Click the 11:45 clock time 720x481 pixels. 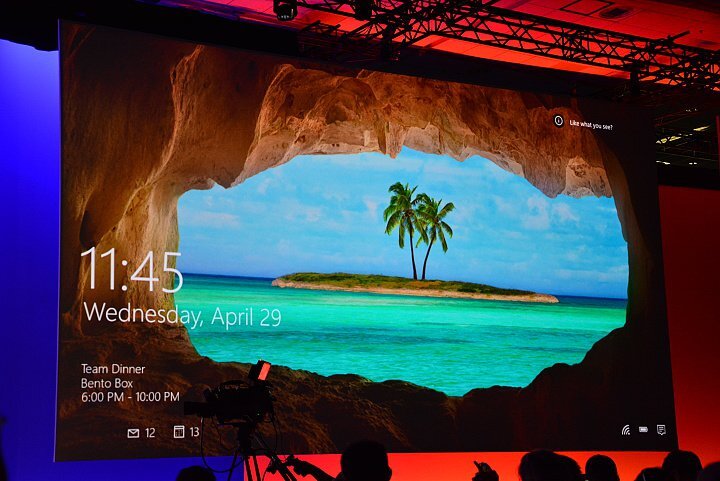[x=132, y=270]
